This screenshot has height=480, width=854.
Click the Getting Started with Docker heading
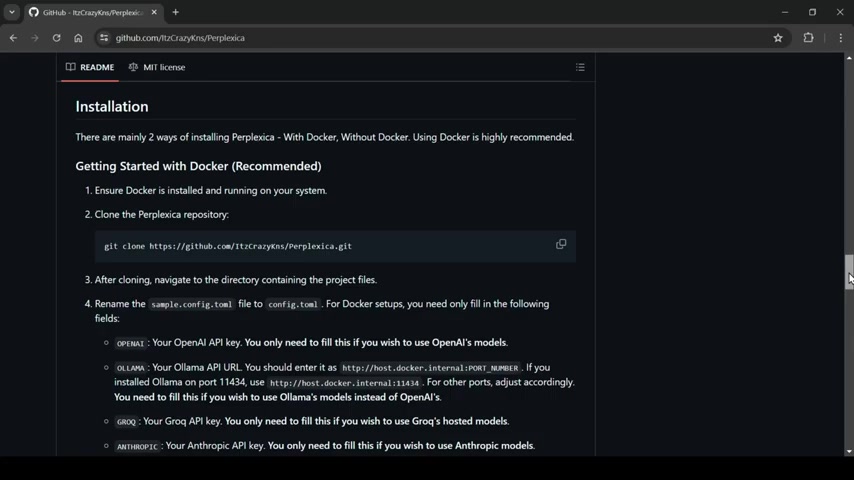tap(198, 166)
